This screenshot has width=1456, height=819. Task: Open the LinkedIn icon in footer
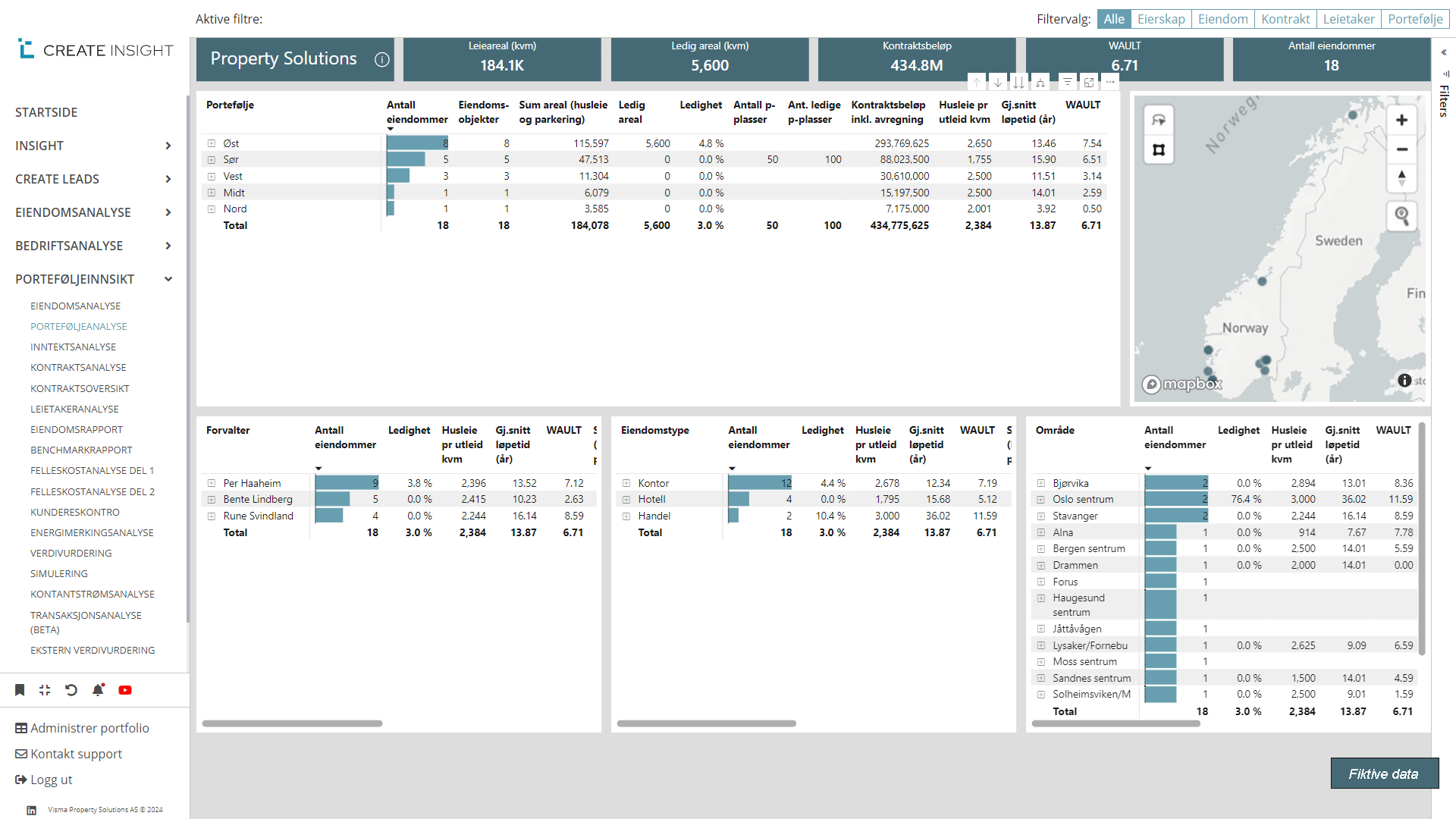(x=31, y=810)
